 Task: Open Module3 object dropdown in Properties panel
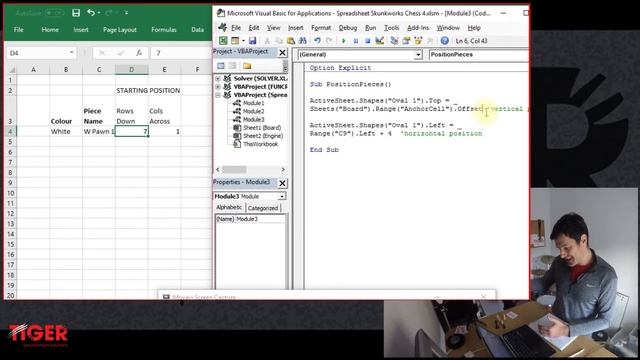pyautogui.click(x=282, y=196)
